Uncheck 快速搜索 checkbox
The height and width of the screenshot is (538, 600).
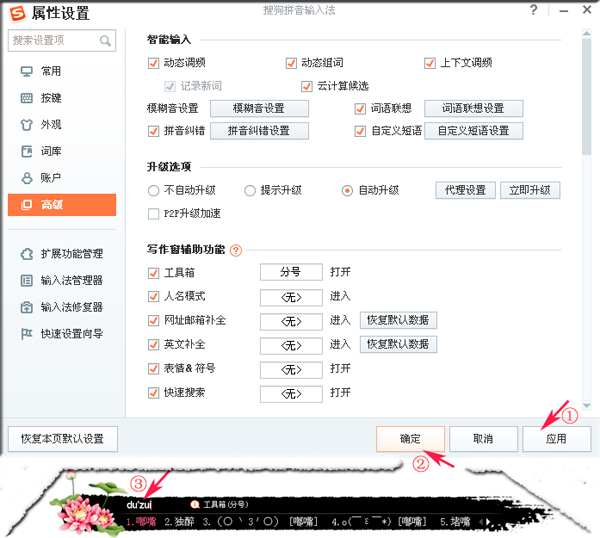pyautogui.click(x=153, y=393)
